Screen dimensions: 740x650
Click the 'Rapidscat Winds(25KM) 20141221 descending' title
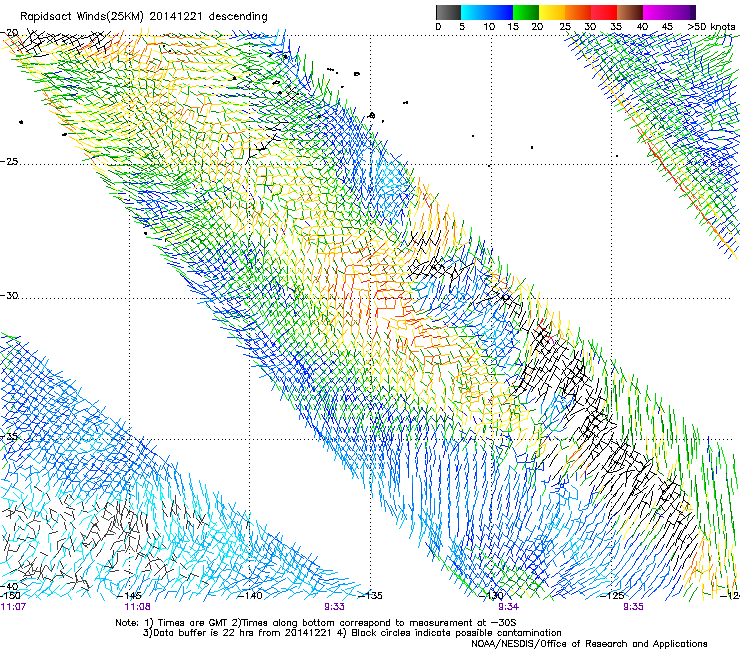pyautogui.click(x=143, y=16)
